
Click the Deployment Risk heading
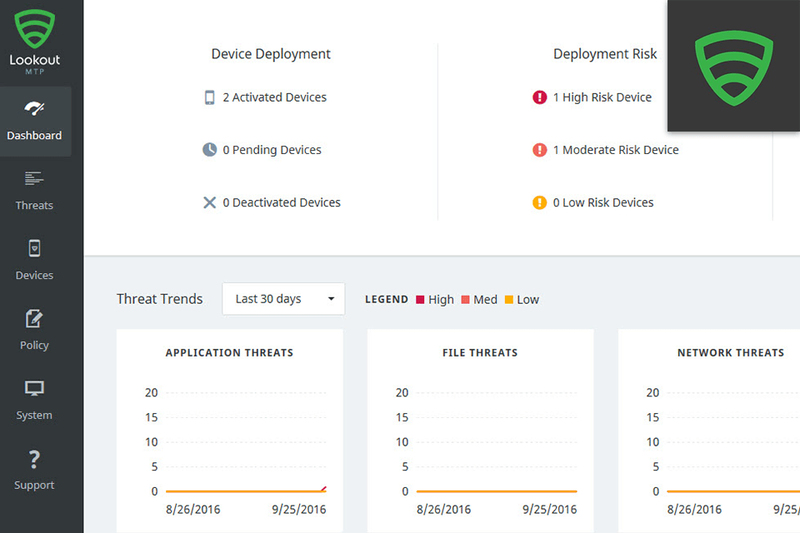tap(605, 54)
